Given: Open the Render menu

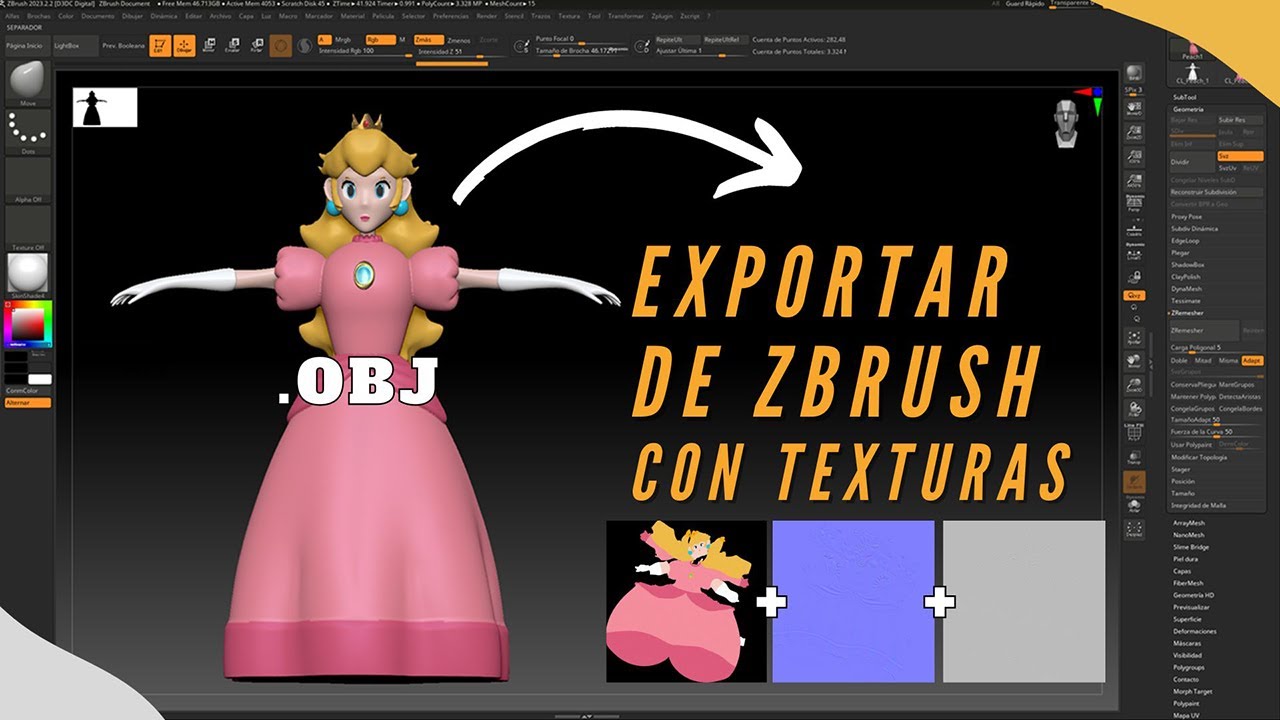Looking at the screenshot, I should pyautogui.click(x=486, y=16).
